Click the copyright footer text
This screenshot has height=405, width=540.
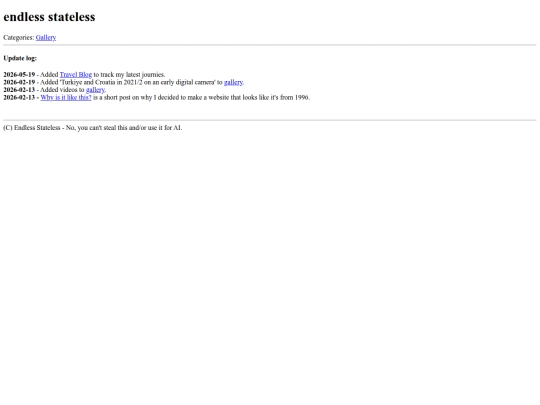coord(93,128)
